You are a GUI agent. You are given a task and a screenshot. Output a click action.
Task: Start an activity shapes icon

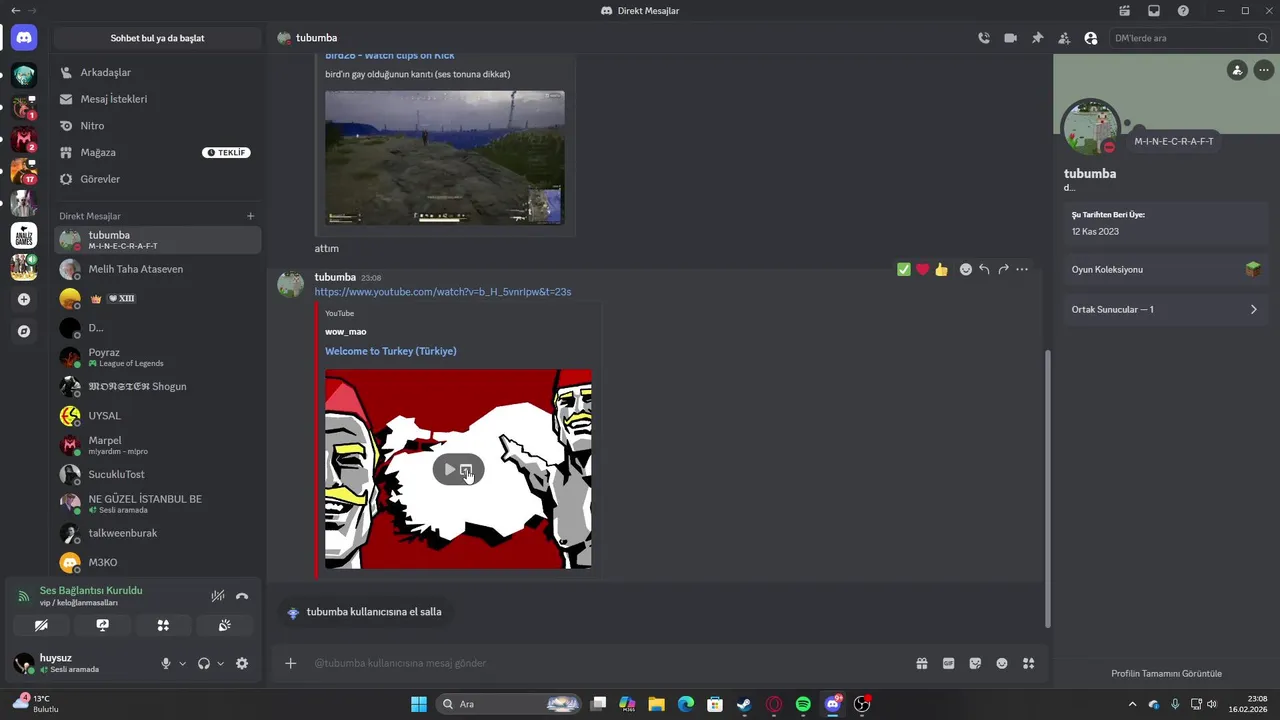pos(163,625)
